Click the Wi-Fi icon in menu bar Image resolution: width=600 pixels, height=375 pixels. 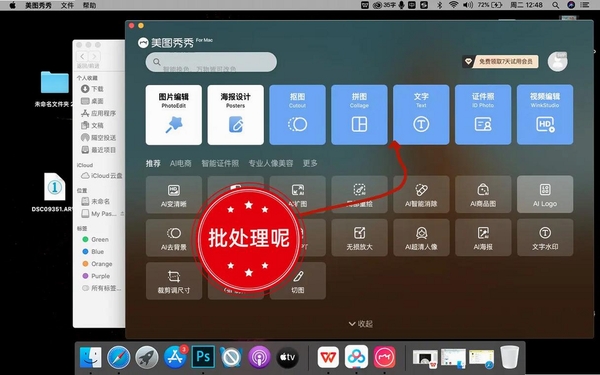[x=454, y=5]
